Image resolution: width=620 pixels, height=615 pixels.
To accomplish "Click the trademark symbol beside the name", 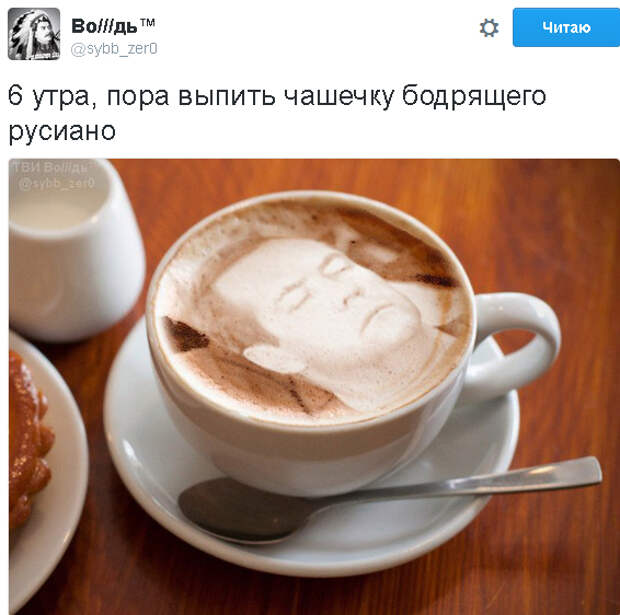I will (147, 23).
